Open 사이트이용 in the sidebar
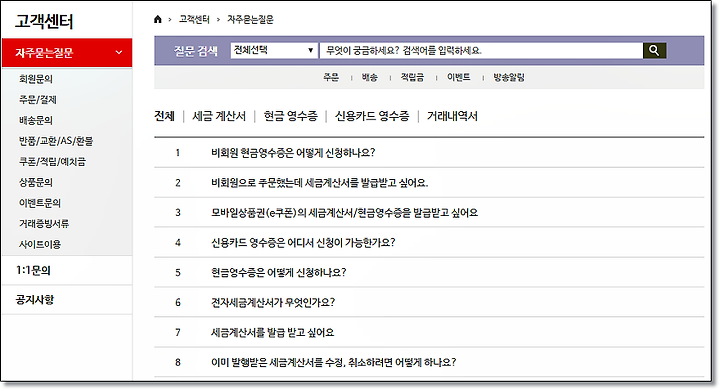Image resolution: width=720 pixels, height=390 pixels. tap(40, 244)
